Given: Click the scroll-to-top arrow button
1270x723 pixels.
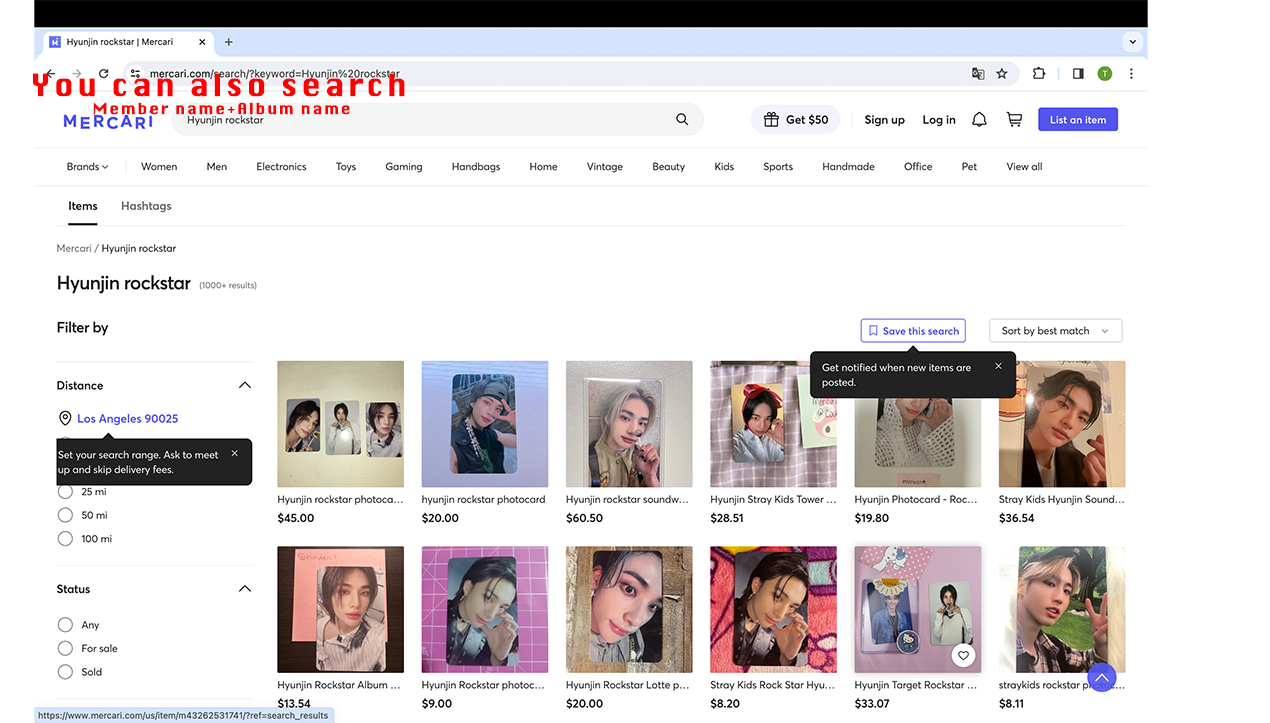Looking at the screenshot, I should pyautogui.click(x=1101, y=677).
